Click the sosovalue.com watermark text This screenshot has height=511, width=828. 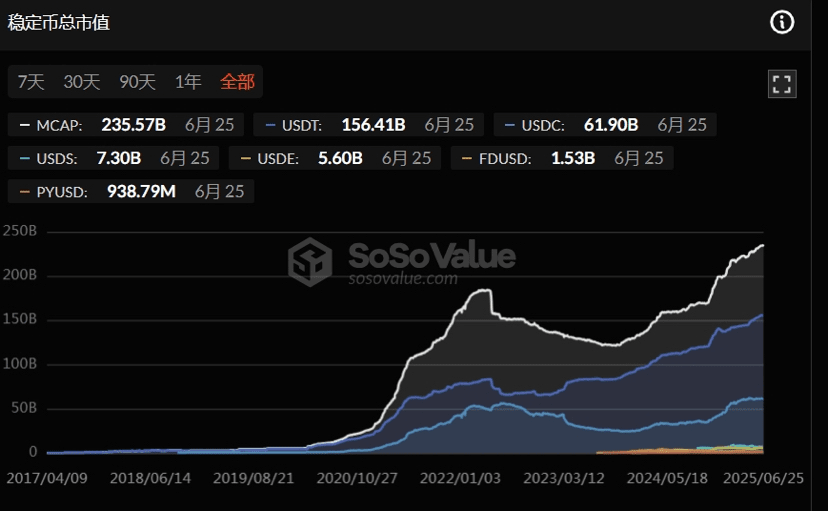coord(403,278)
